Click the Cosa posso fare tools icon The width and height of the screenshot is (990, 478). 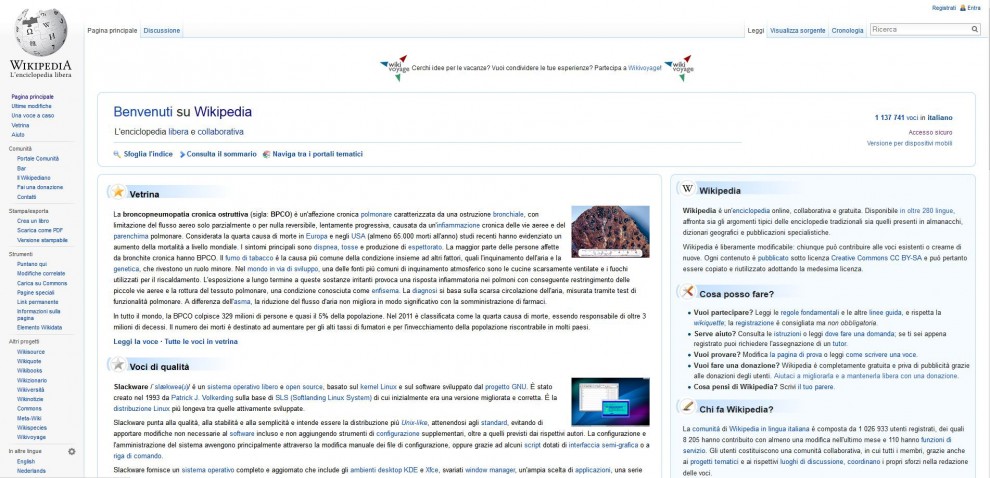tap(688, 291)
